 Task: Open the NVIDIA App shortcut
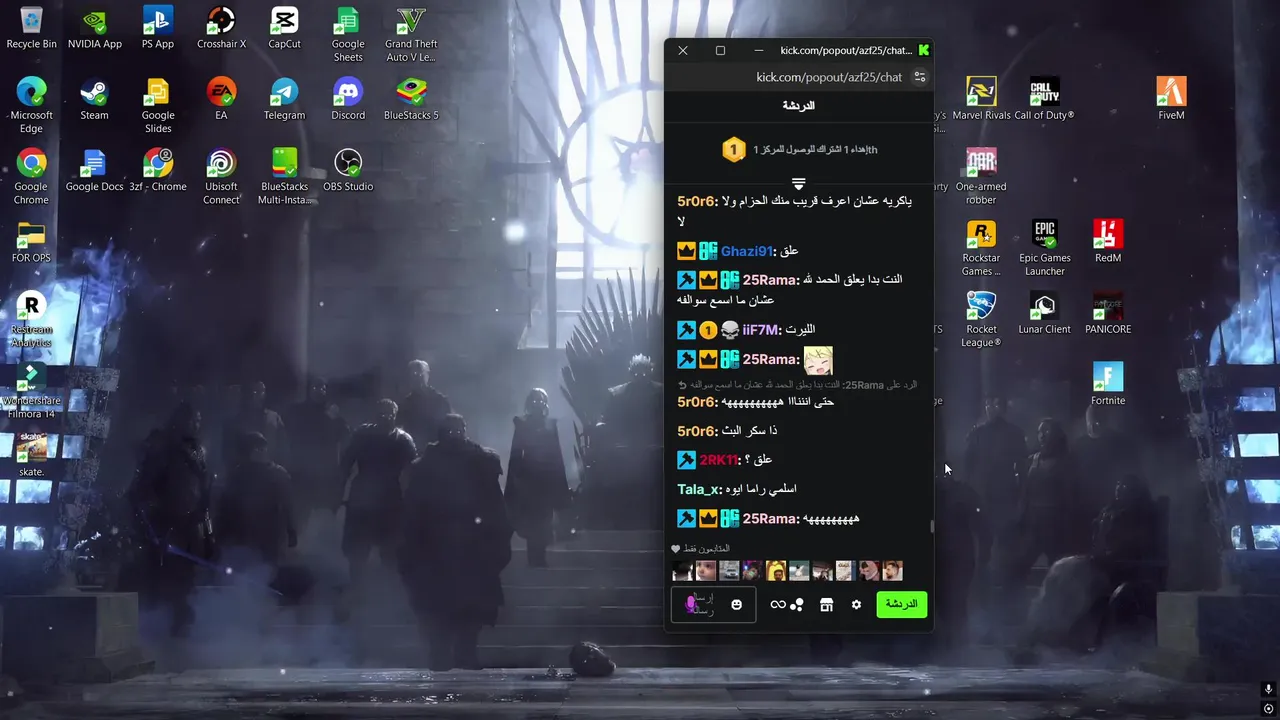coord(94,28)
